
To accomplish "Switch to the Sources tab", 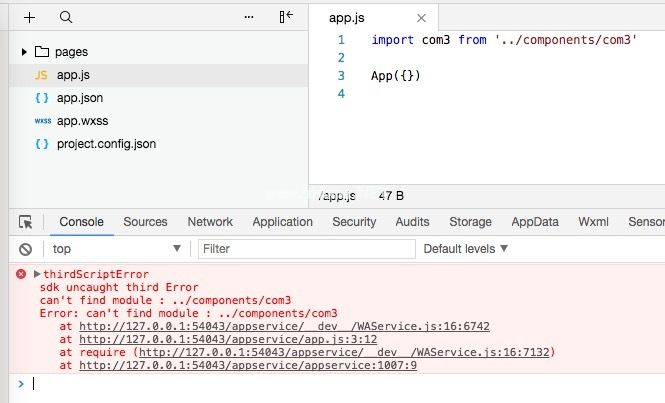I will click(145, 222).
